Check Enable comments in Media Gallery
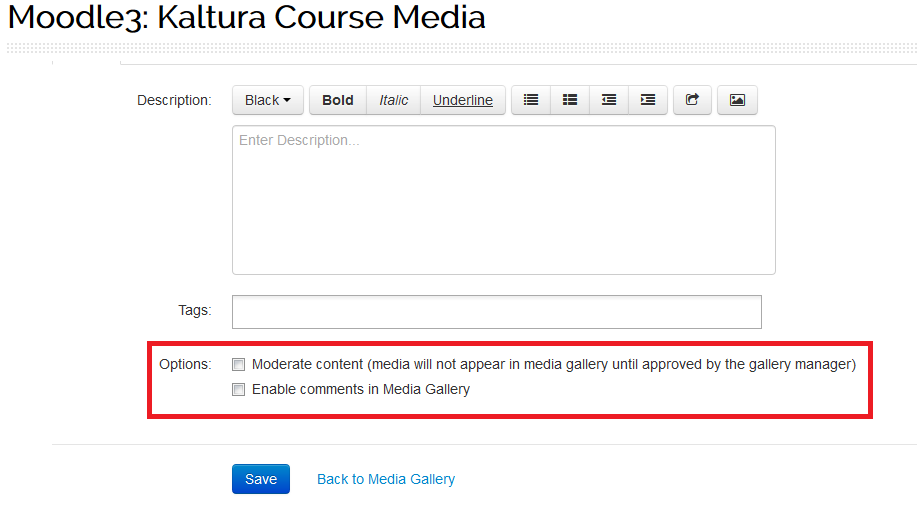The image size is (917, 519). pyautogui.click(x=239, y=390)
